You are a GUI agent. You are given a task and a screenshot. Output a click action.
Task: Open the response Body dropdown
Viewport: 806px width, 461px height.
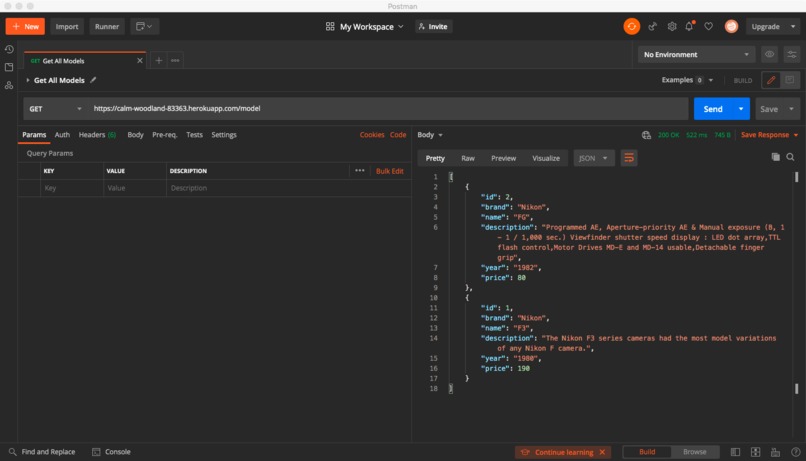point(430,135)
